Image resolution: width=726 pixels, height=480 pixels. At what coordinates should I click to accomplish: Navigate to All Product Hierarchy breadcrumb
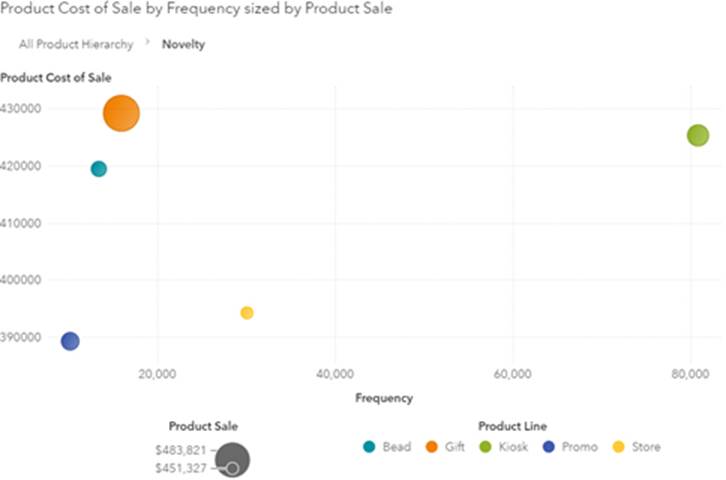[x=76, y=44]
